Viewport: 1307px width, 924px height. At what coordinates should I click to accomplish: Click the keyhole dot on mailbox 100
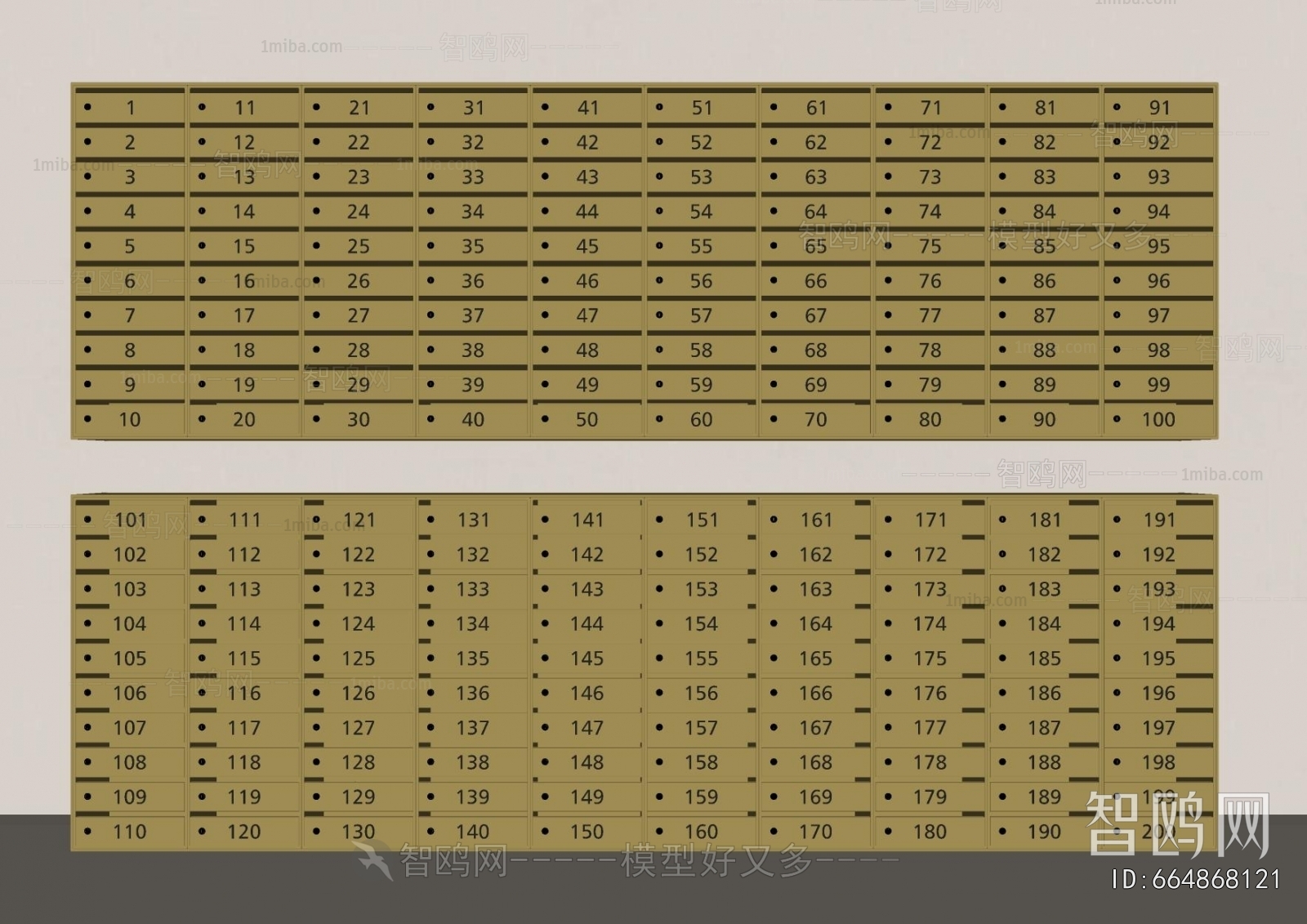pos(1117,419)
